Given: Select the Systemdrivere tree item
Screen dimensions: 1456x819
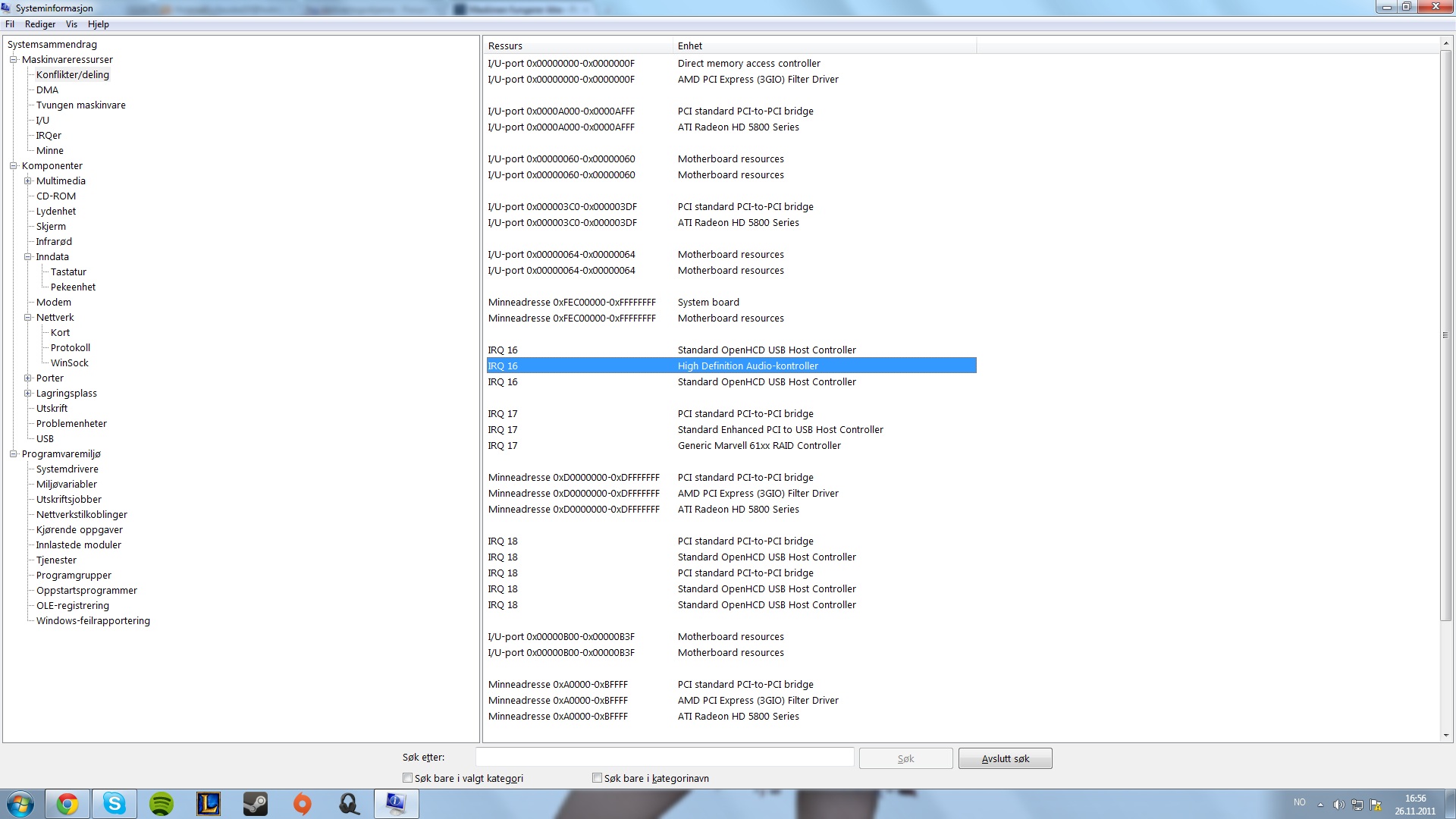Looking at the screenshot, I should click(x=67, y=469).
